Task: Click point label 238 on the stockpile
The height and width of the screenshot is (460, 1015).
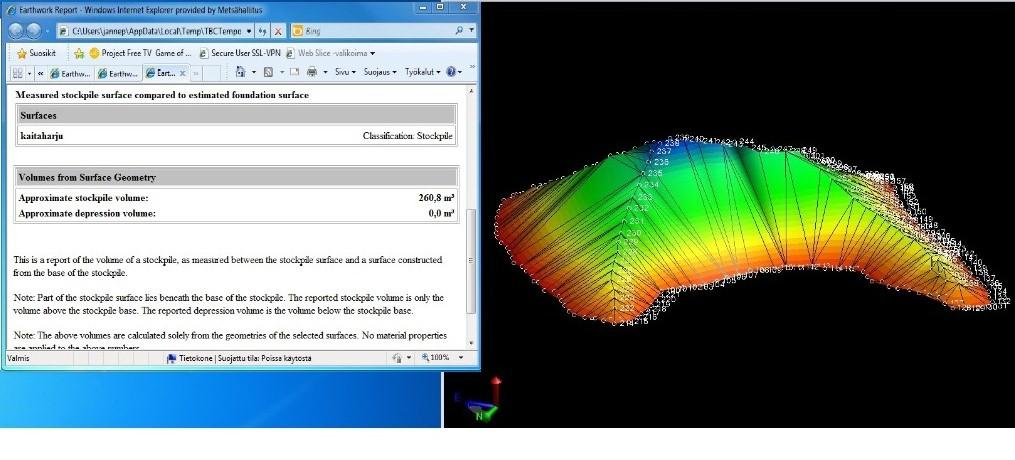Action: pos(672,143)
